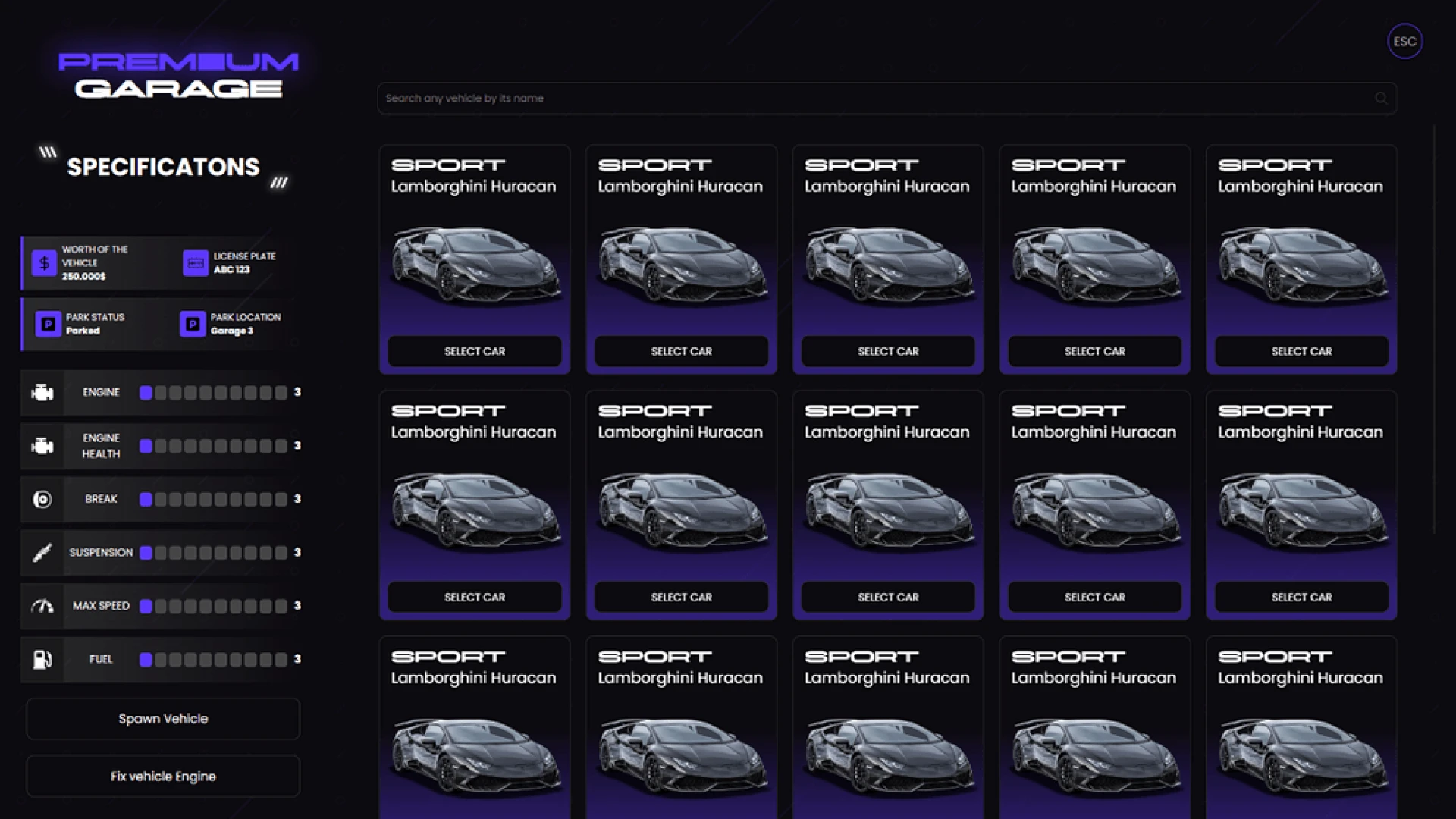Select Car on first-row, second card
This screenshot has height=819, width=1456.
point(681,351)
